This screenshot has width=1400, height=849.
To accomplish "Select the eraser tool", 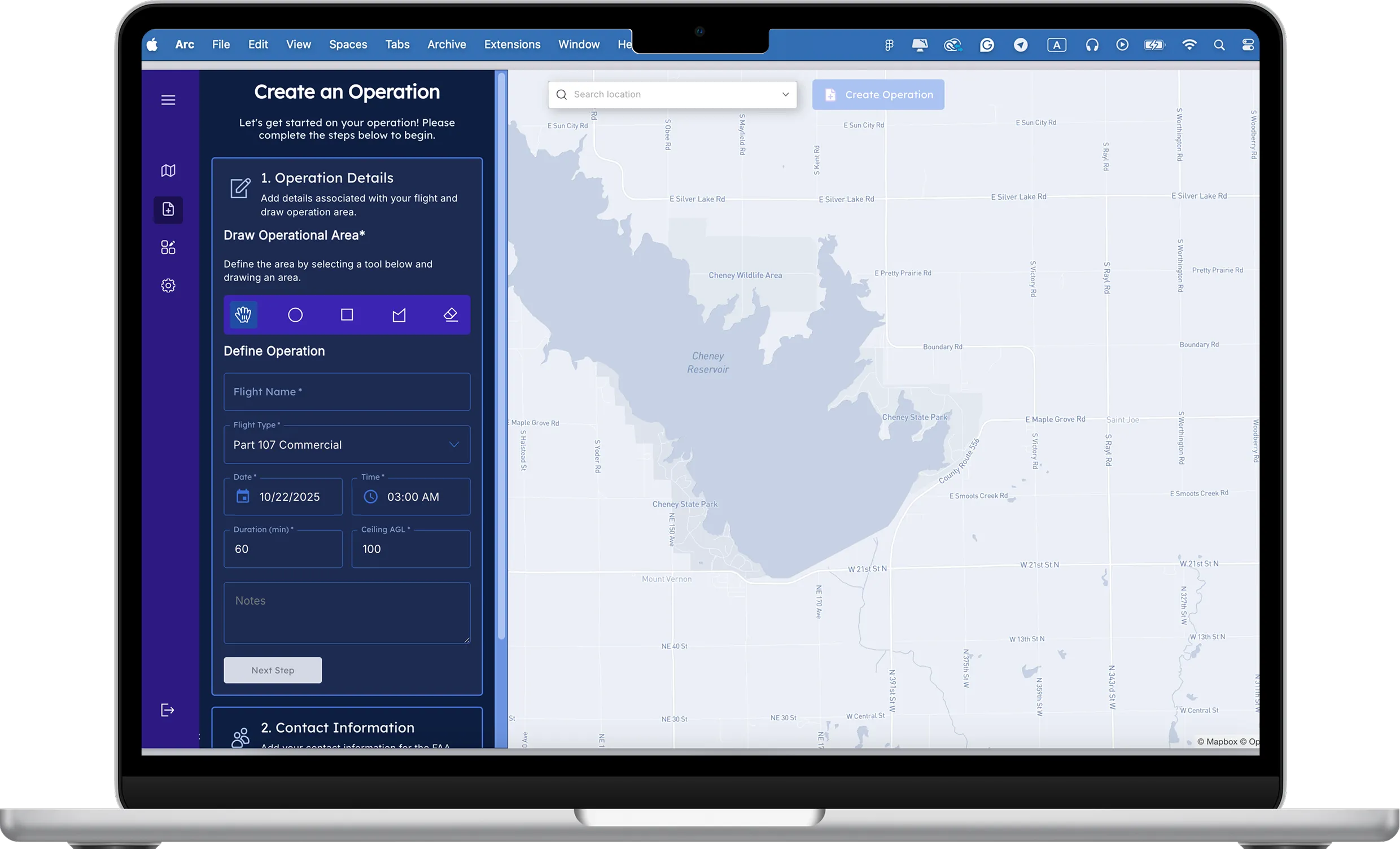I will click(450, 314).
